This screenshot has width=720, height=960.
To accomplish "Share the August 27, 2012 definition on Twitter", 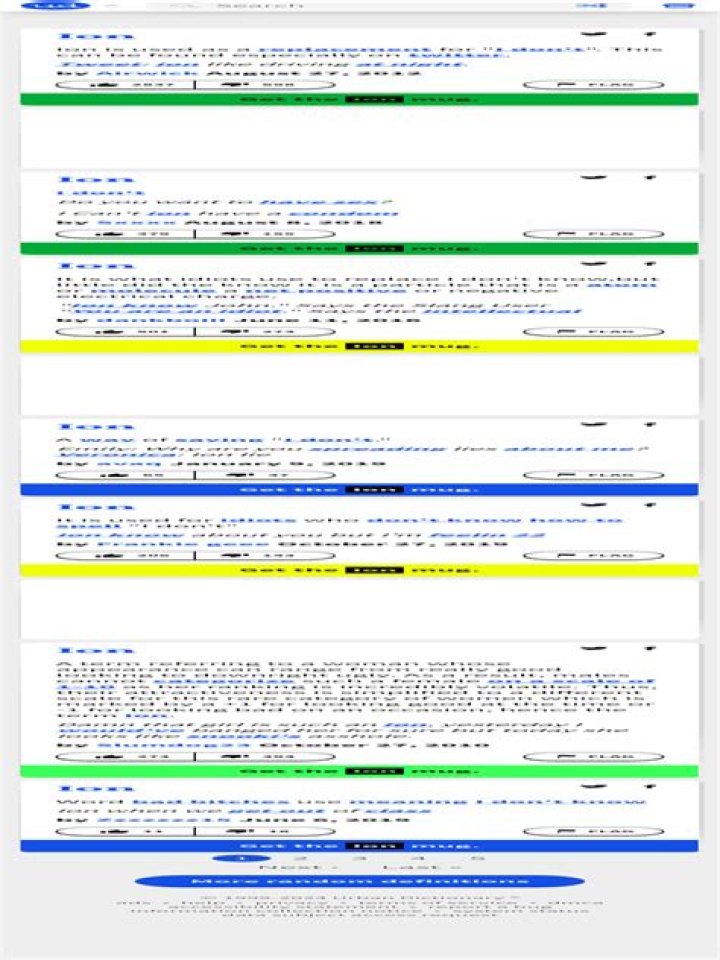I will click(x=593, y=34).
